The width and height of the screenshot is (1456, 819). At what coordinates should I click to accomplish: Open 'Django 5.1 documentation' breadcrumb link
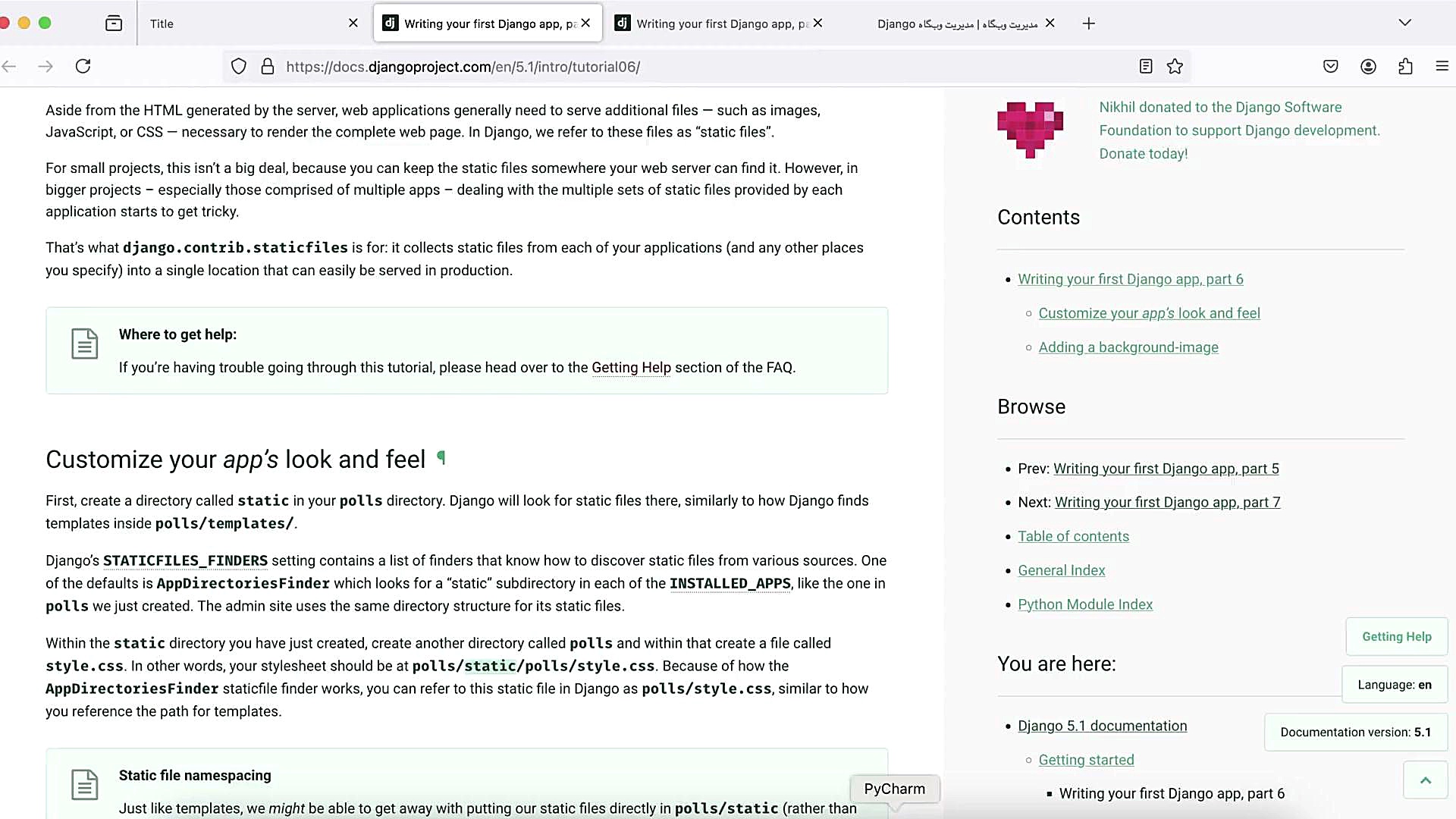(x=1103, y=726)
